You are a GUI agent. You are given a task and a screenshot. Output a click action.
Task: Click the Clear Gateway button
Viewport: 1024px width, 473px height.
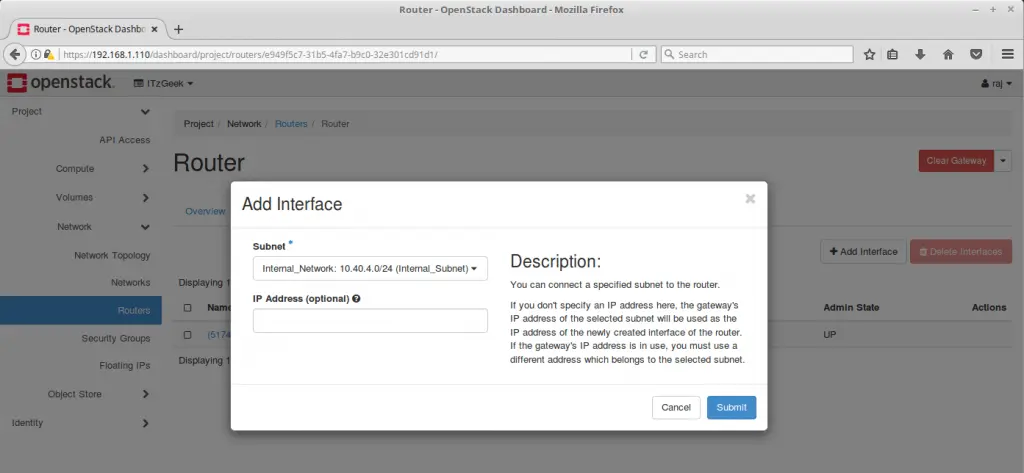click(956, 161)
